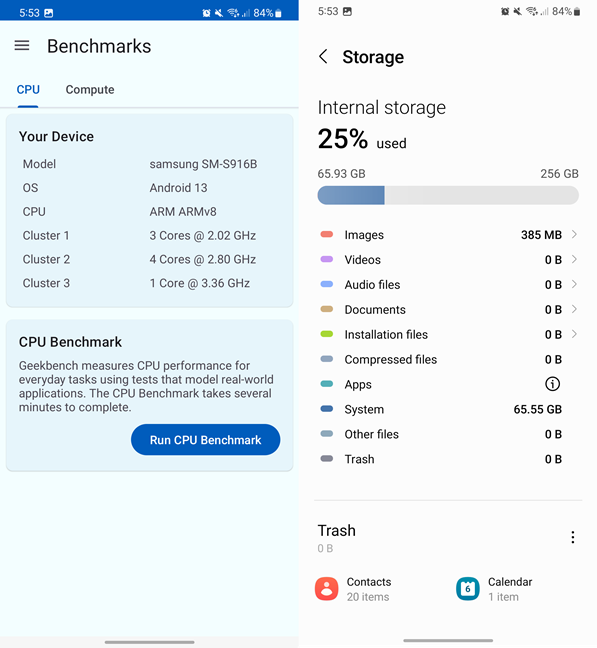Tap the 65.93 GB used value

341,174
